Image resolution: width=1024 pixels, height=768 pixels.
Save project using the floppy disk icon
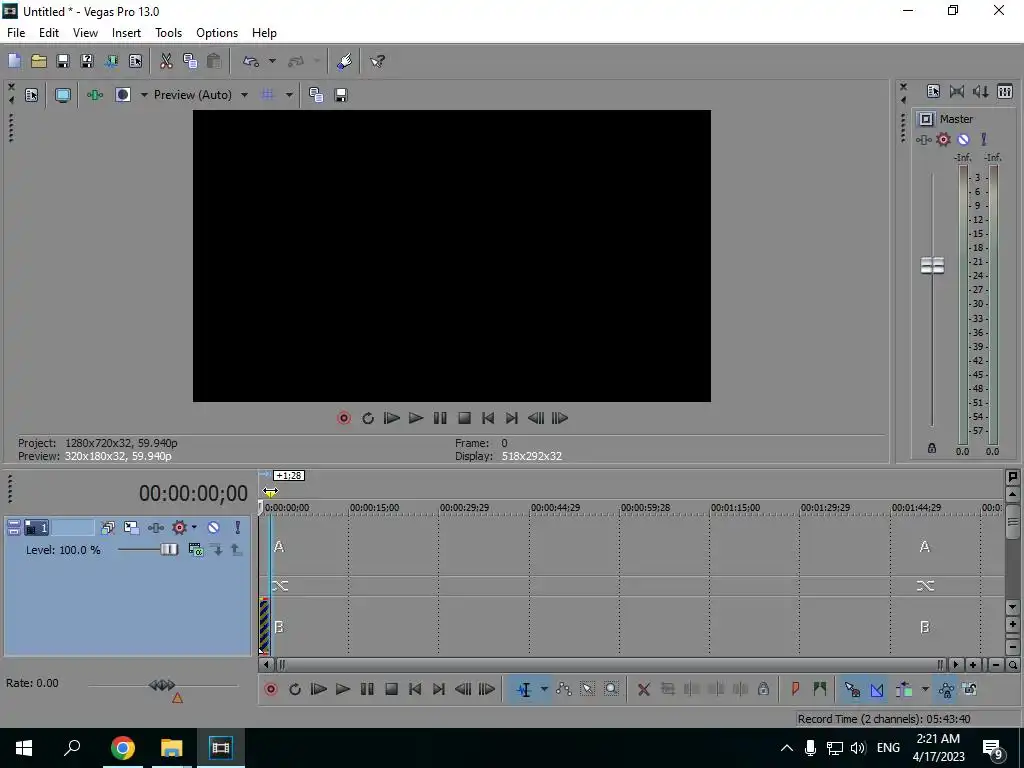63,61
